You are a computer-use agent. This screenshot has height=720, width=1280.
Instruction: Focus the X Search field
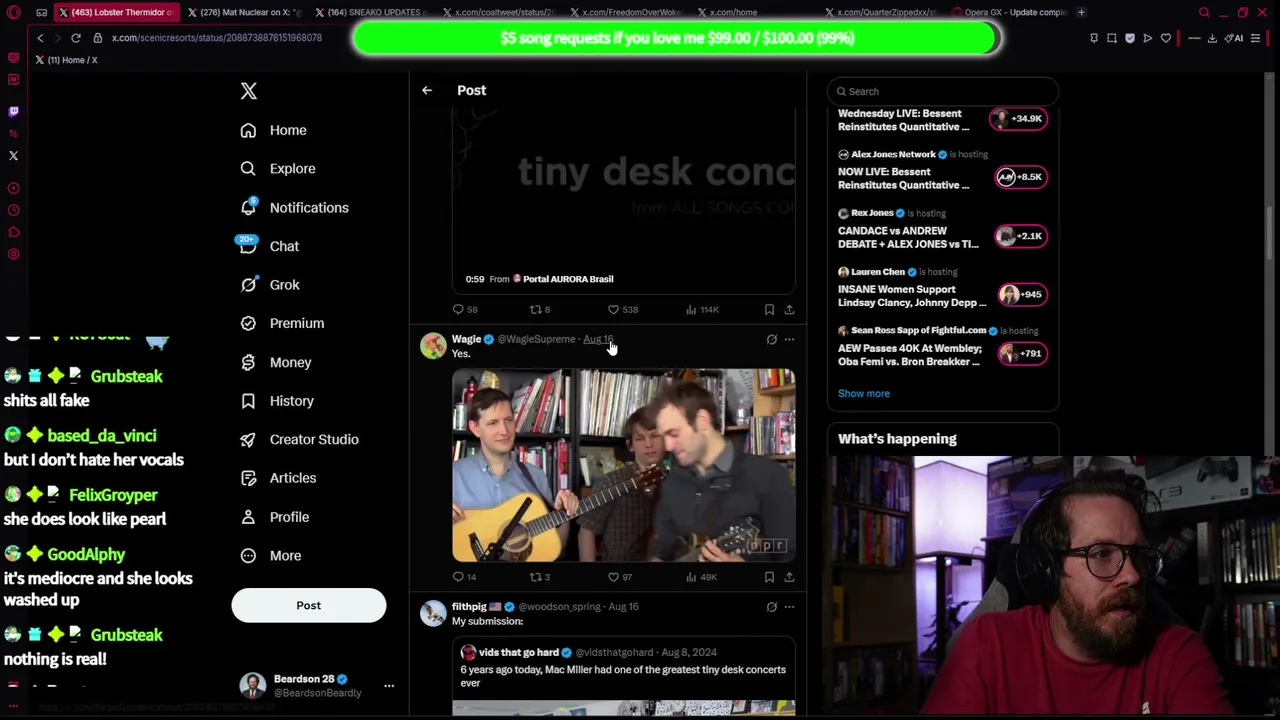[943, 91]
